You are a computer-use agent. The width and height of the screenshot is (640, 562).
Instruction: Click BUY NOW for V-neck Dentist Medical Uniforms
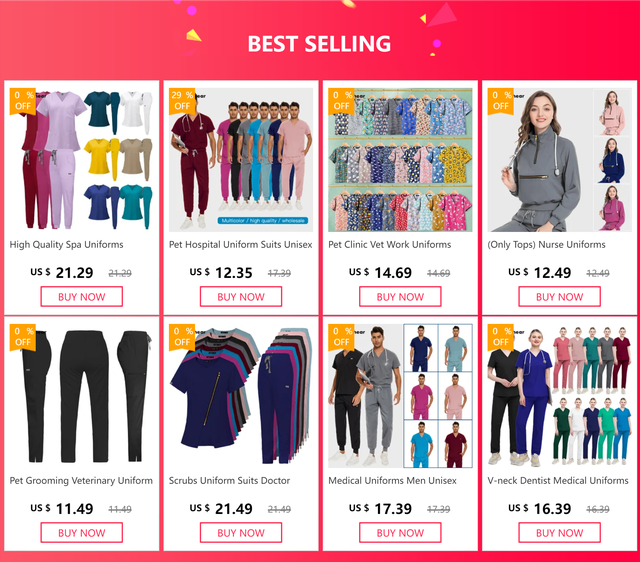coord(560,533)
